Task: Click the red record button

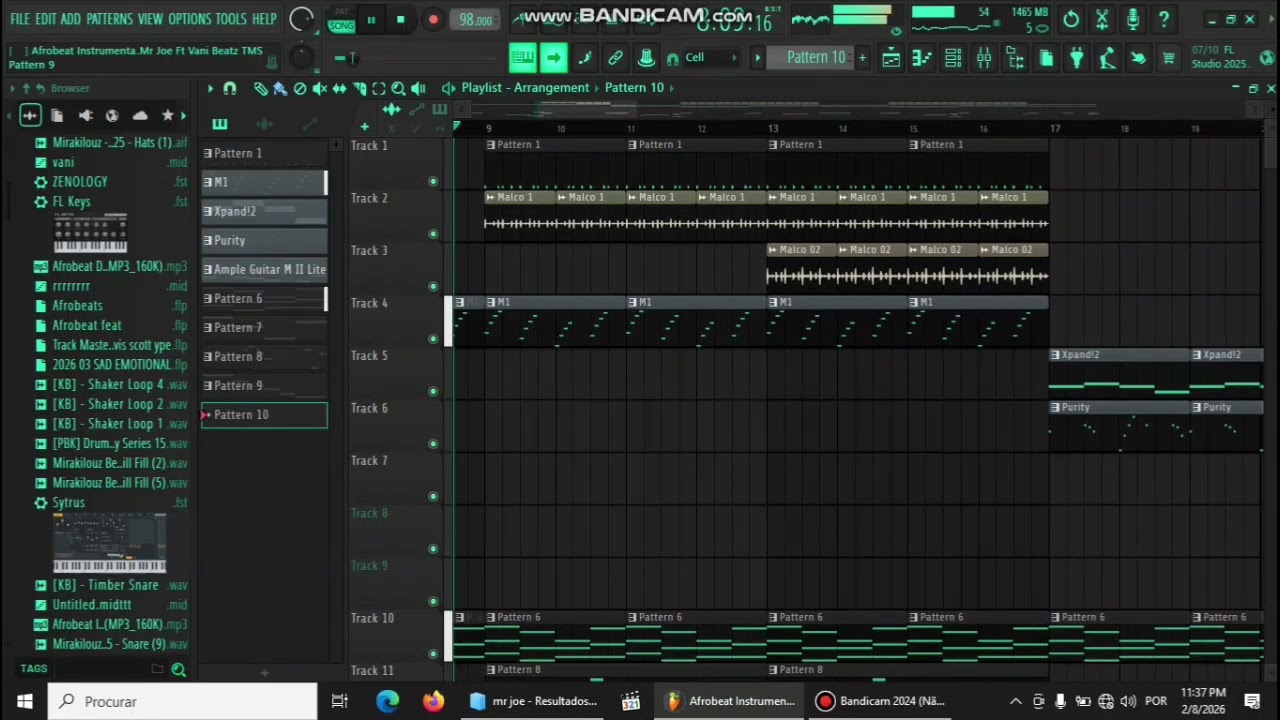Action: [433, 19]
